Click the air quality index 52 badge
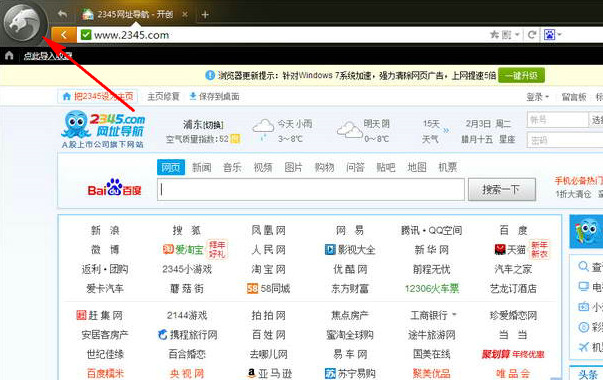This screenshot has height=380, width=603. [235, 139]
